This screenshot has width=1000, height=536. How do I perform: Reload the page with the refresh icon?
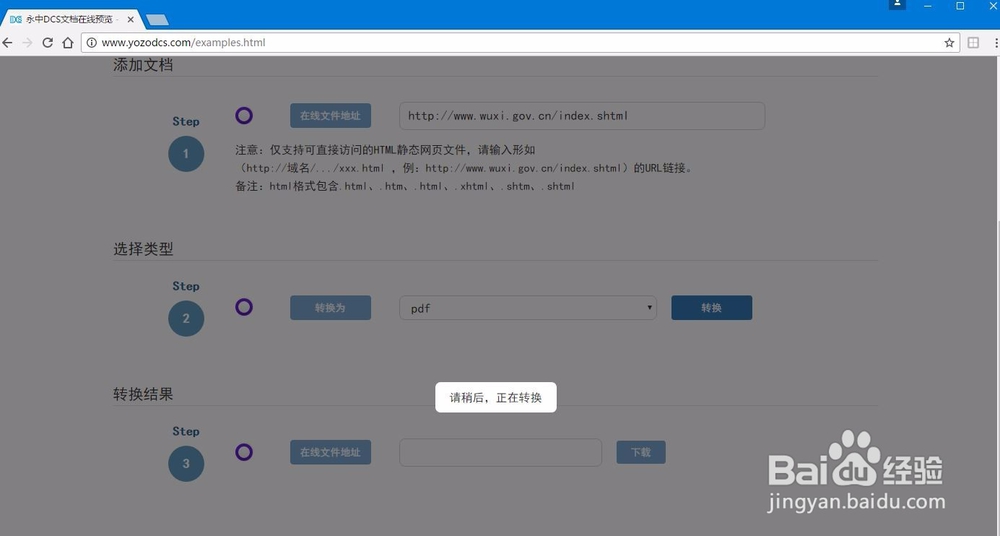(x=48, y=43)
